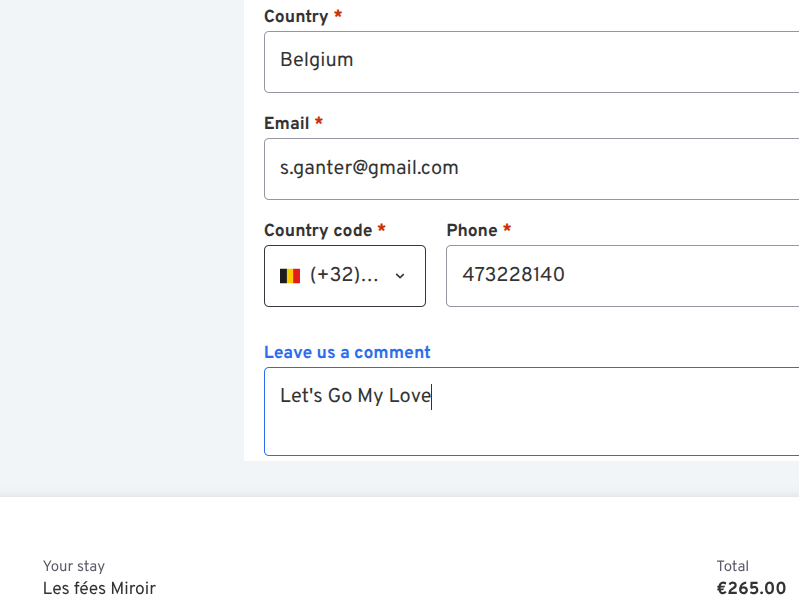The width and height of the screenshot is (799, 607).
Task: Click the "Leave us a comment" label
Action: click(347, 352)
